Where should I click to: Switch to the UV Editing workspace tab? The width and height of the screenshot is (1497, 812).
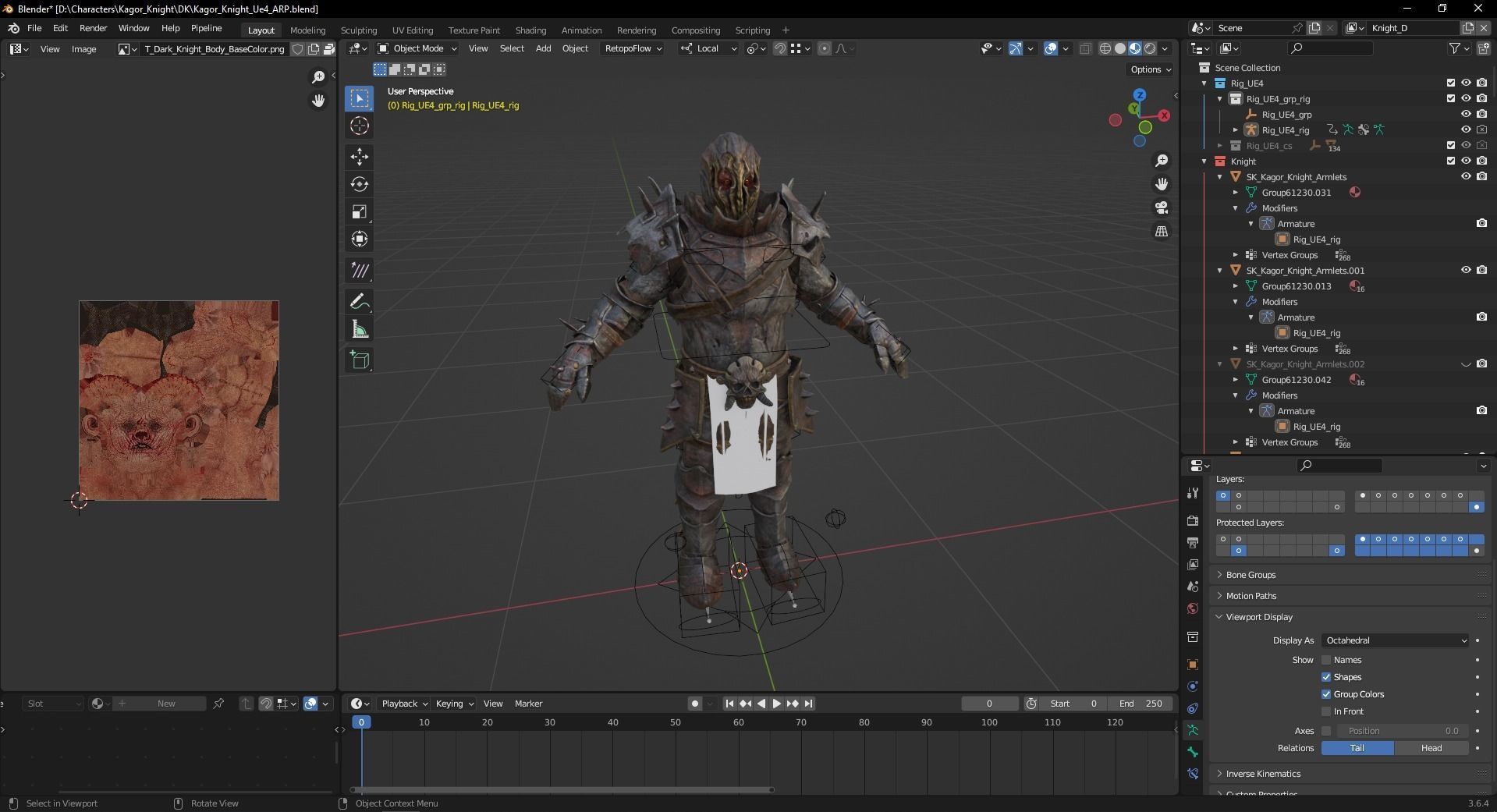[x=413, y=30]
